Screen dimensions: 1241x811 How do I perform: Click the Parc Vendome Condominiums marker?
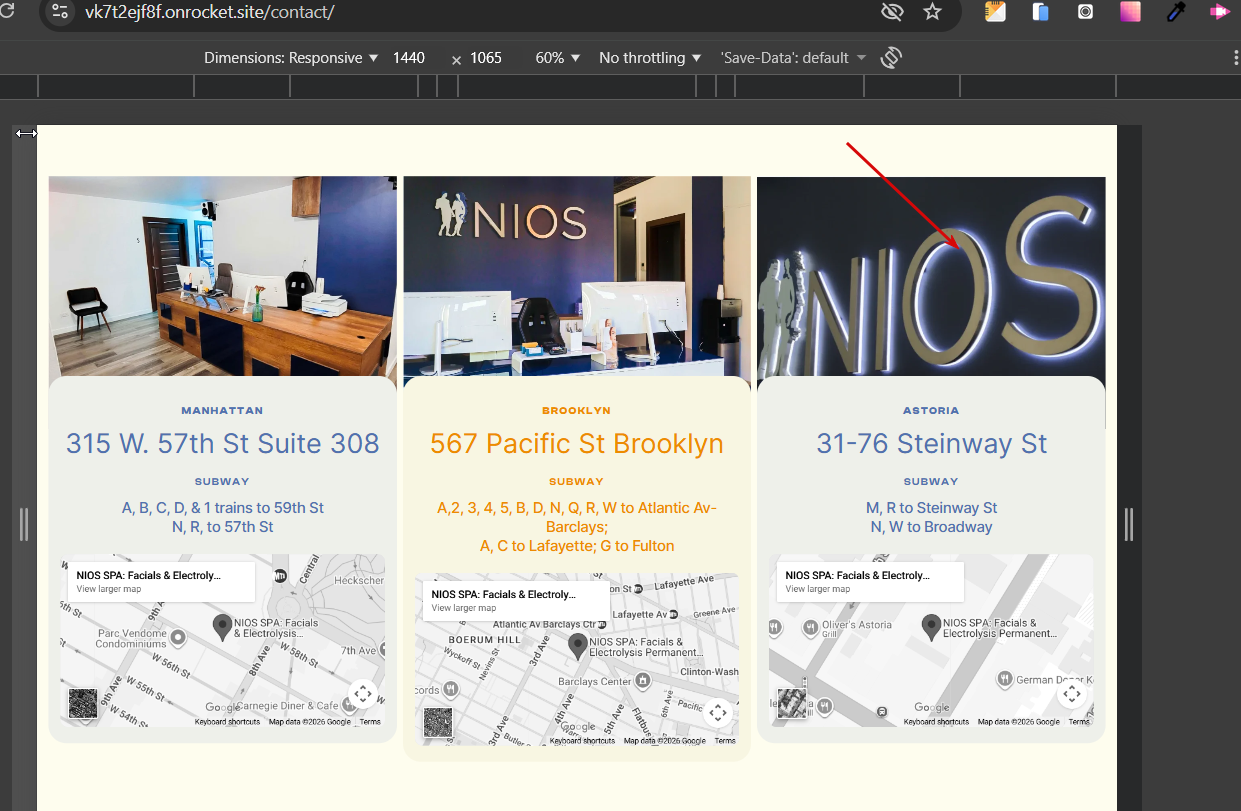(x=178, y=637)
